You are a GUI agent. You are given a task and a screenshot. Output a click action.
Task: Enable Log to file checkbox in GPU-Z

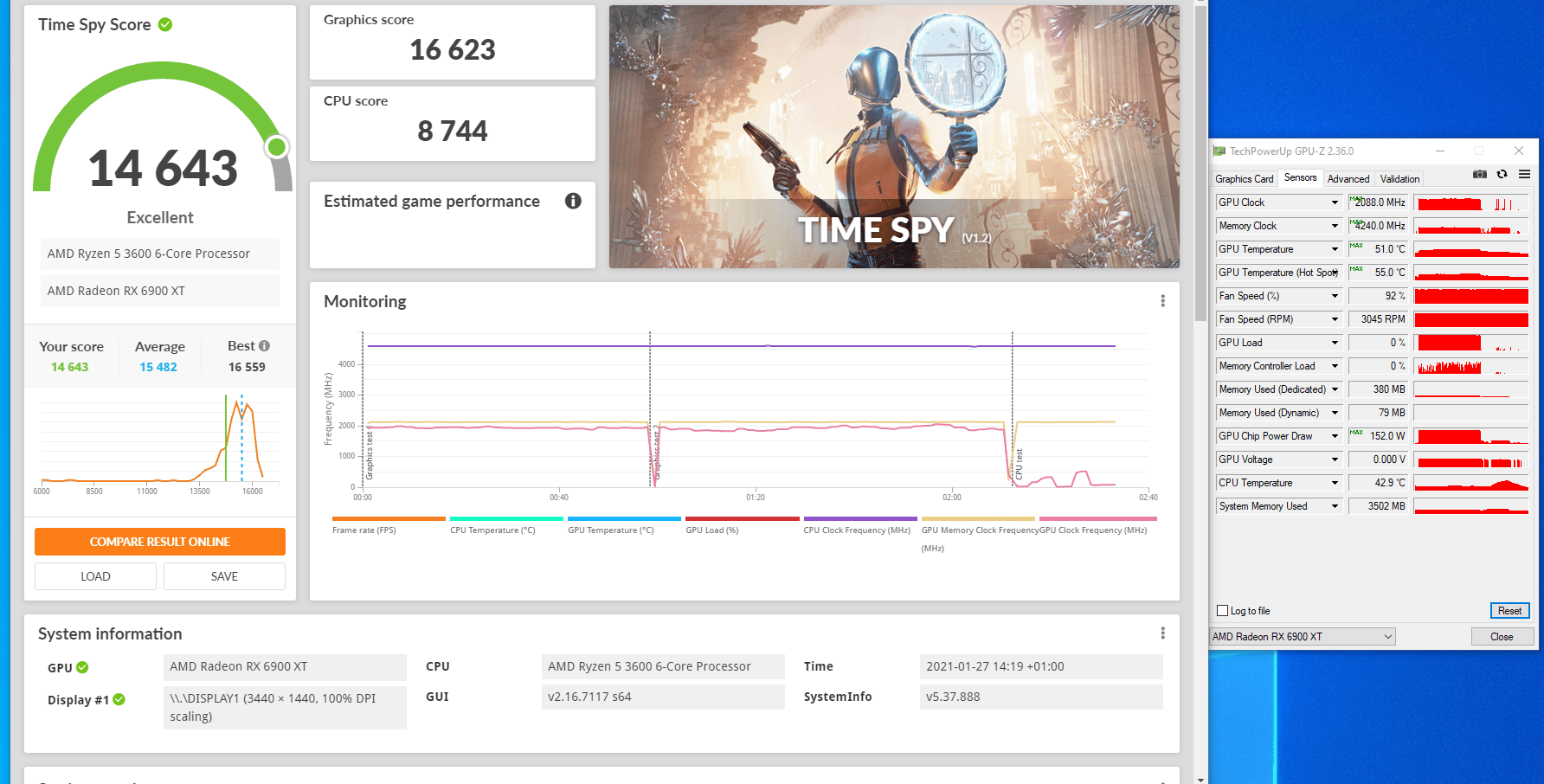click(1222, 611)
